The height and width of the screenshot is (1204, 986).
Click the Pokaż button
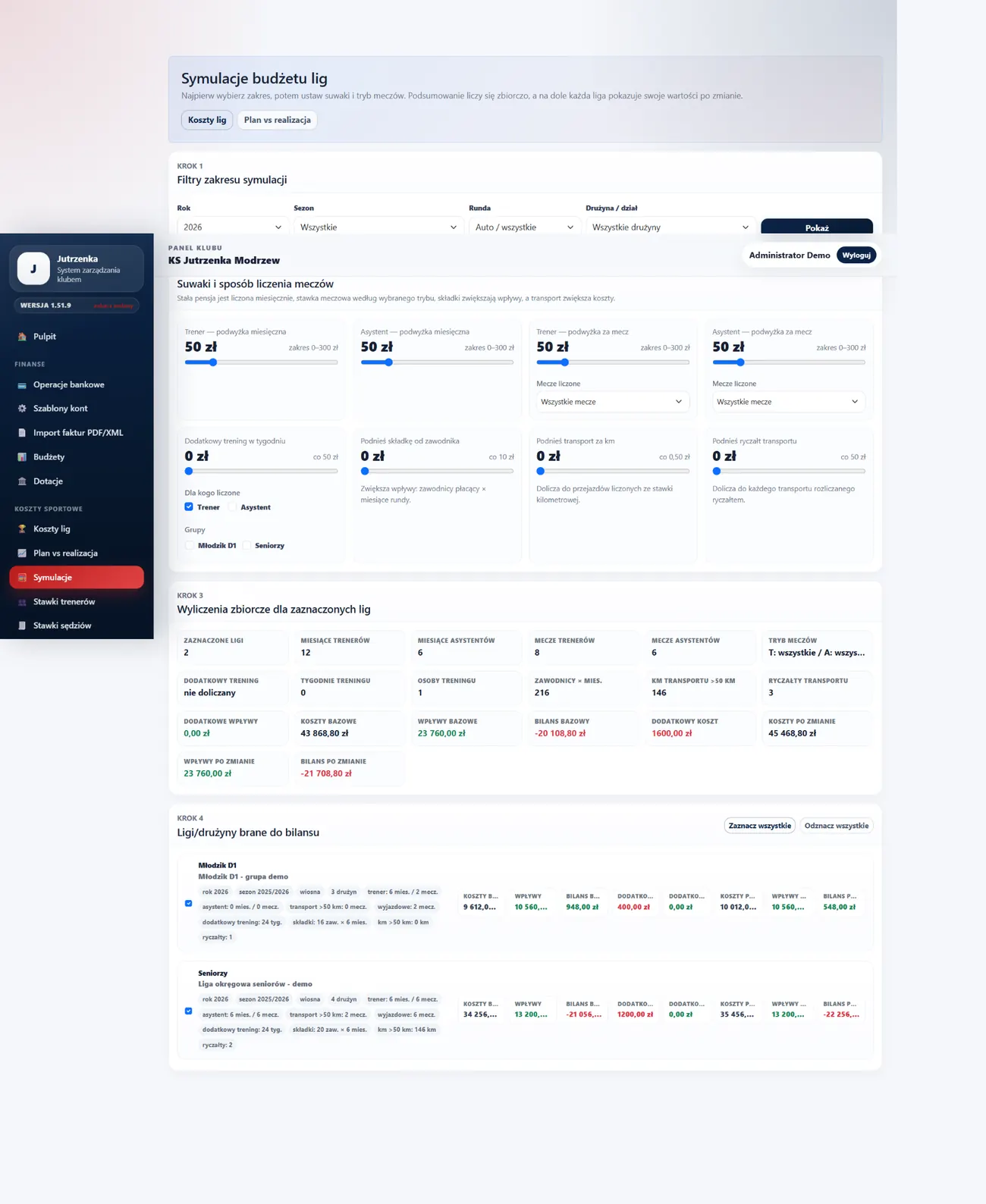tap(817, 227)
